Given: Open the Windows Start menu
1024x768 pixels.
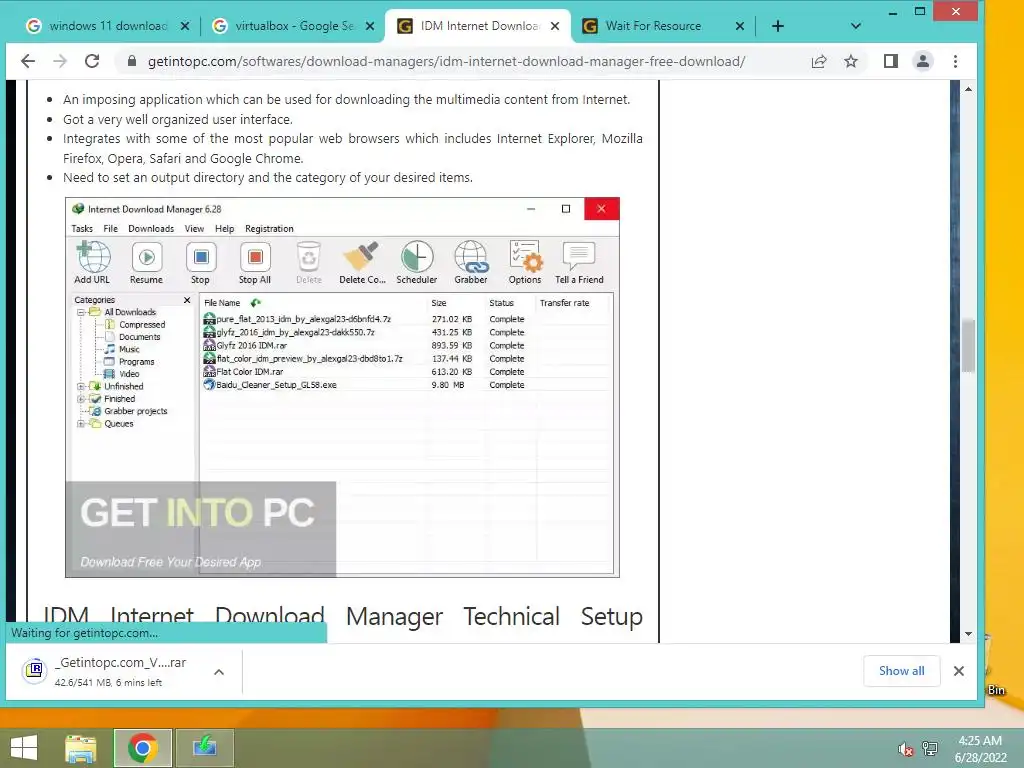Looking at the screenshot, I should coord(24,748).
